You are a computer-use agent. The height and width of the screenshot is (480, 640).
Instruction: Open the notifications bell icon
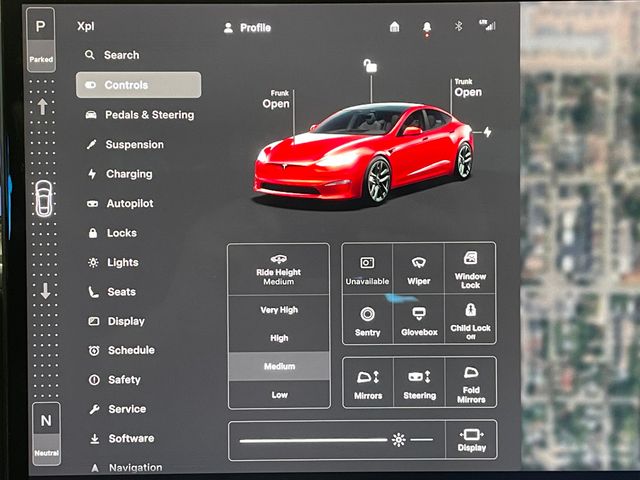pyautogui.click(x=427, y=27)
